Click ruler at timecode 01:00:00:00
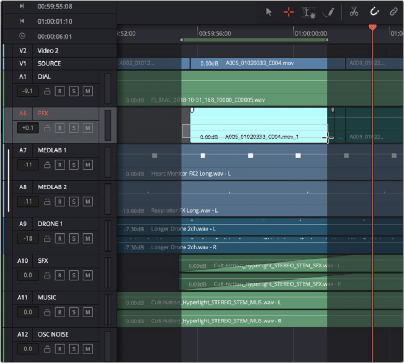The height and width of the screenshot is (363, 404). (311, 34)
